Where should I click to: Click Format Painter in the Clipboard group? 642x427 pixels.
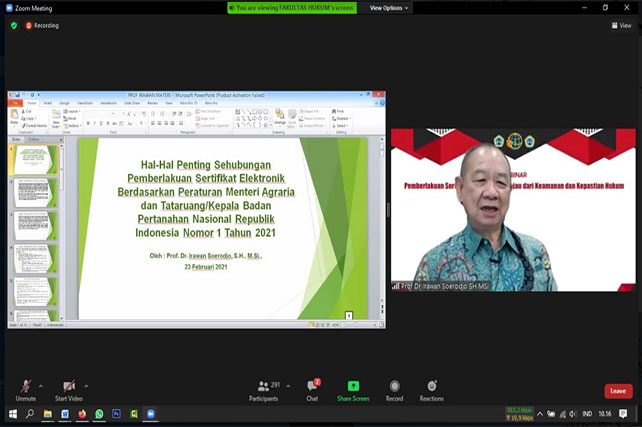click(34, 126)
